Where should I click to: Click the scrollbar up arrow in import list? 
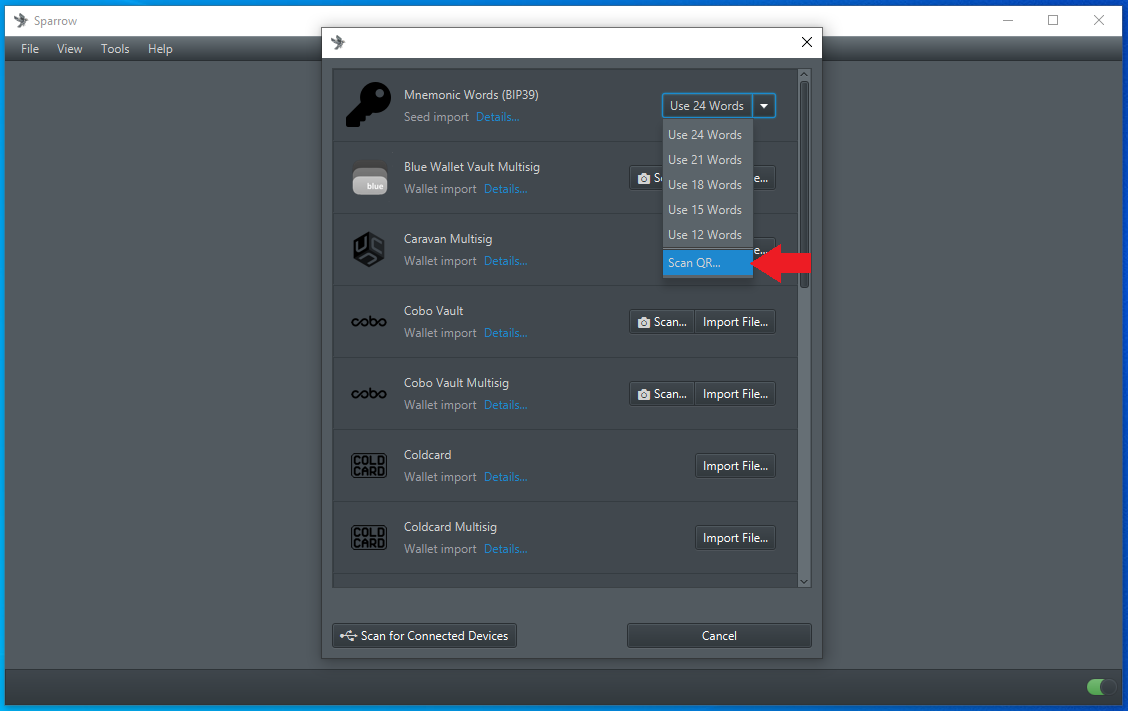804,75
